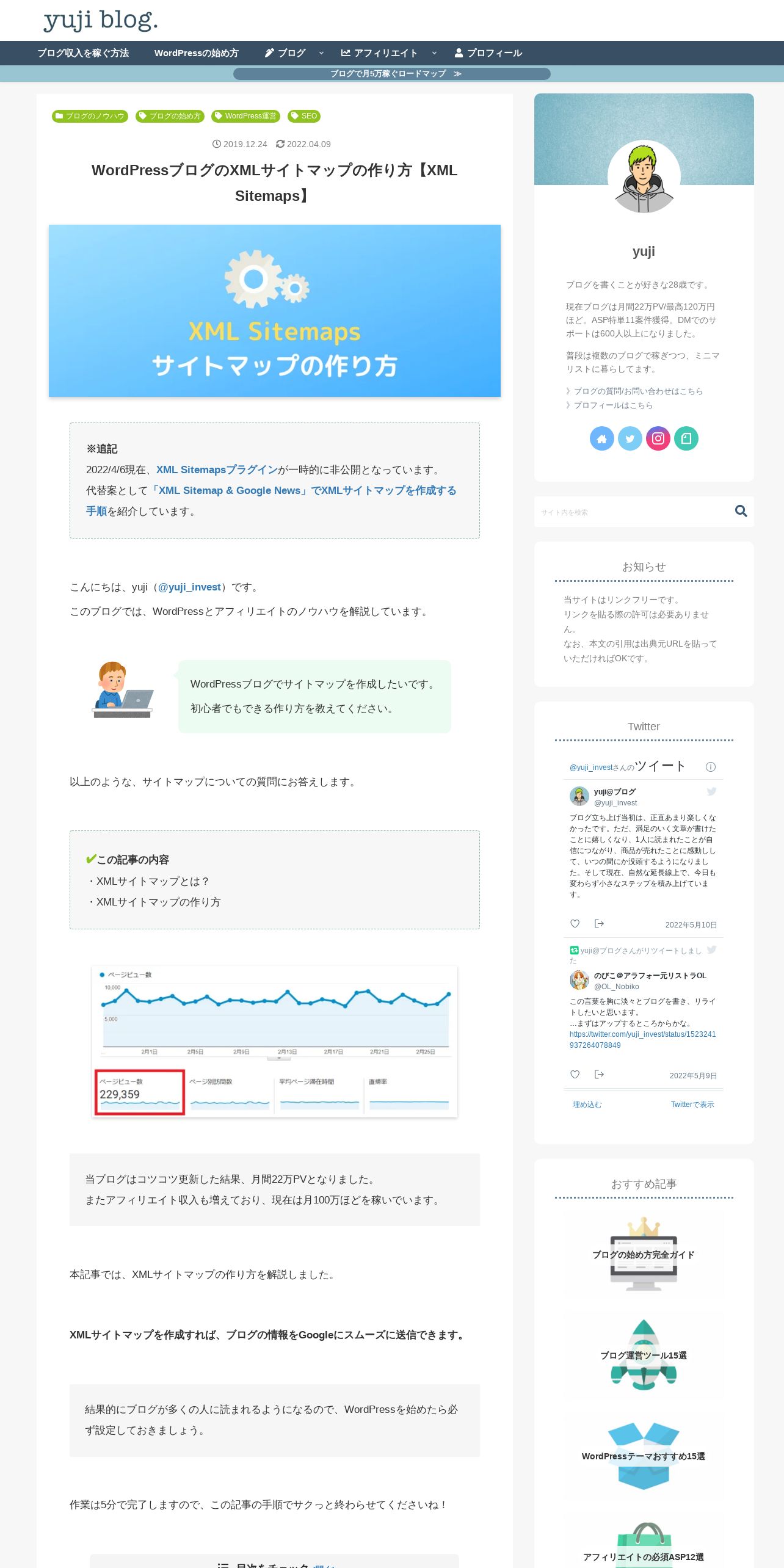
Task: Click the Twitter icon in profile
Action: pos(630,438)
